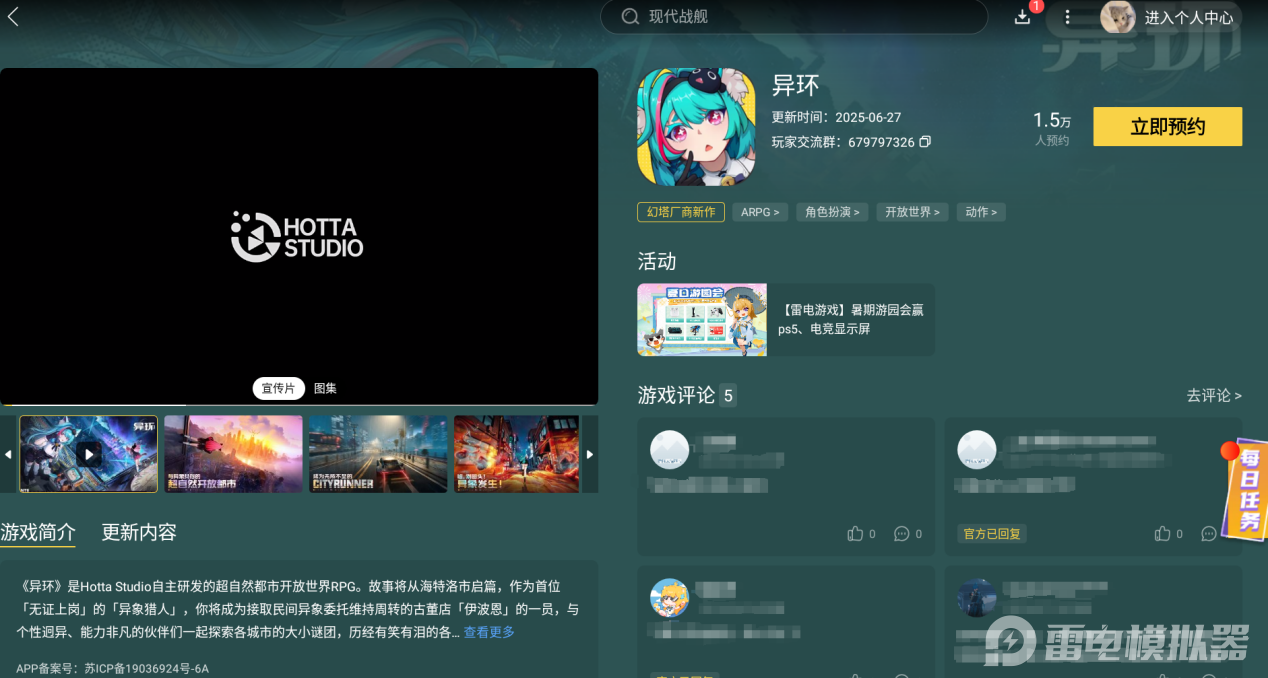
Task: Open comments on the first review
Action: 902,534
